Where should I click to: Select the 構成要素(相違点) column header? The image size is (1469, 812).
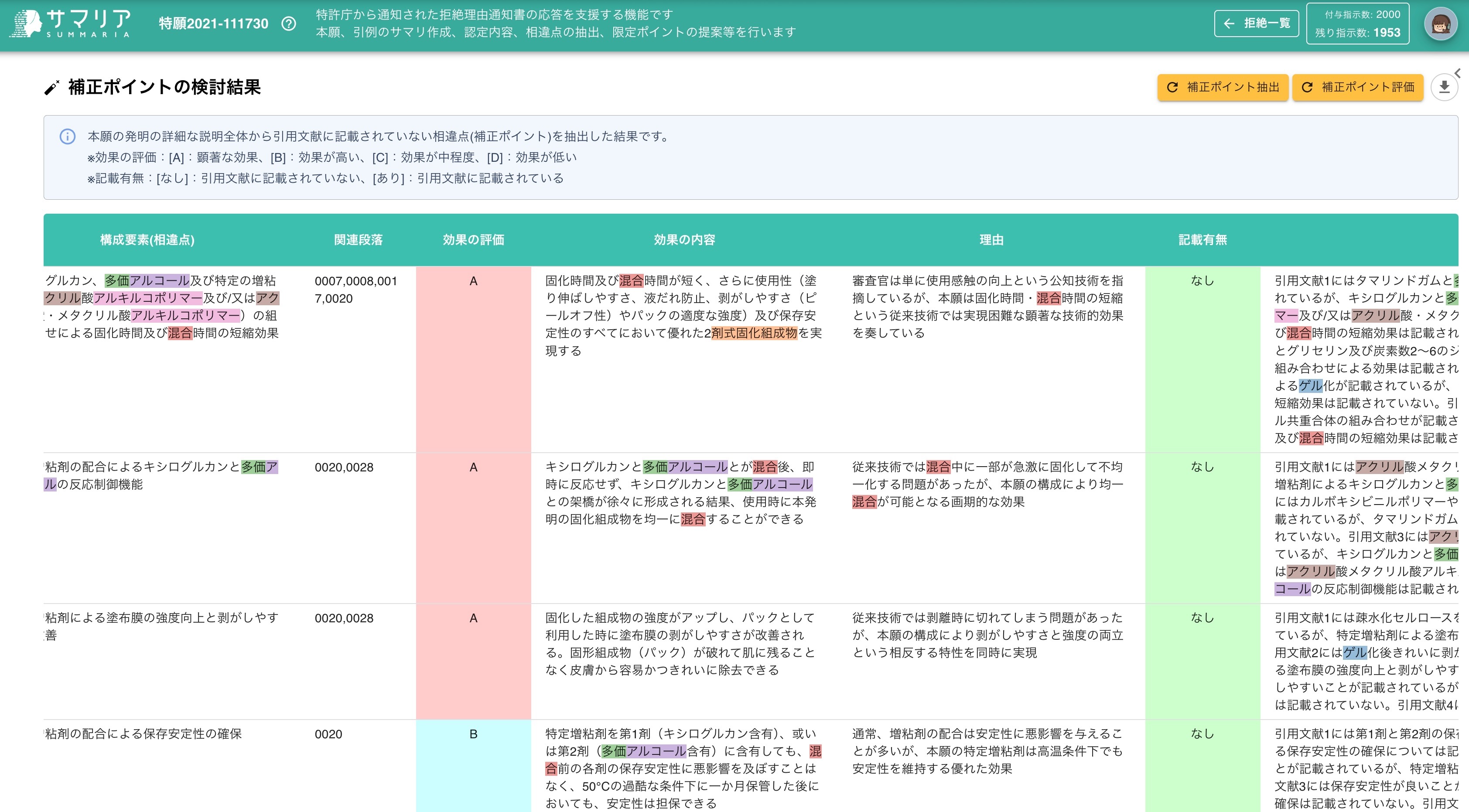pos(146,240)
